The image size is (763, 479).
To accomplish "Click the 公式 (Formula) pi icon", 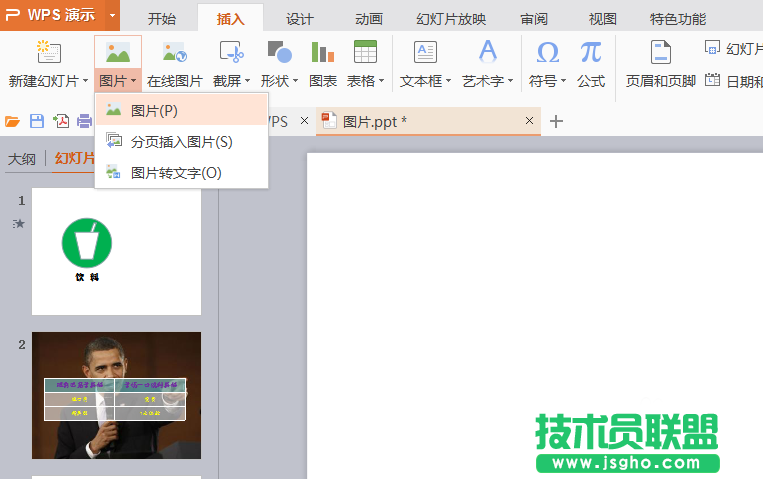I will (x=591, y=53).
